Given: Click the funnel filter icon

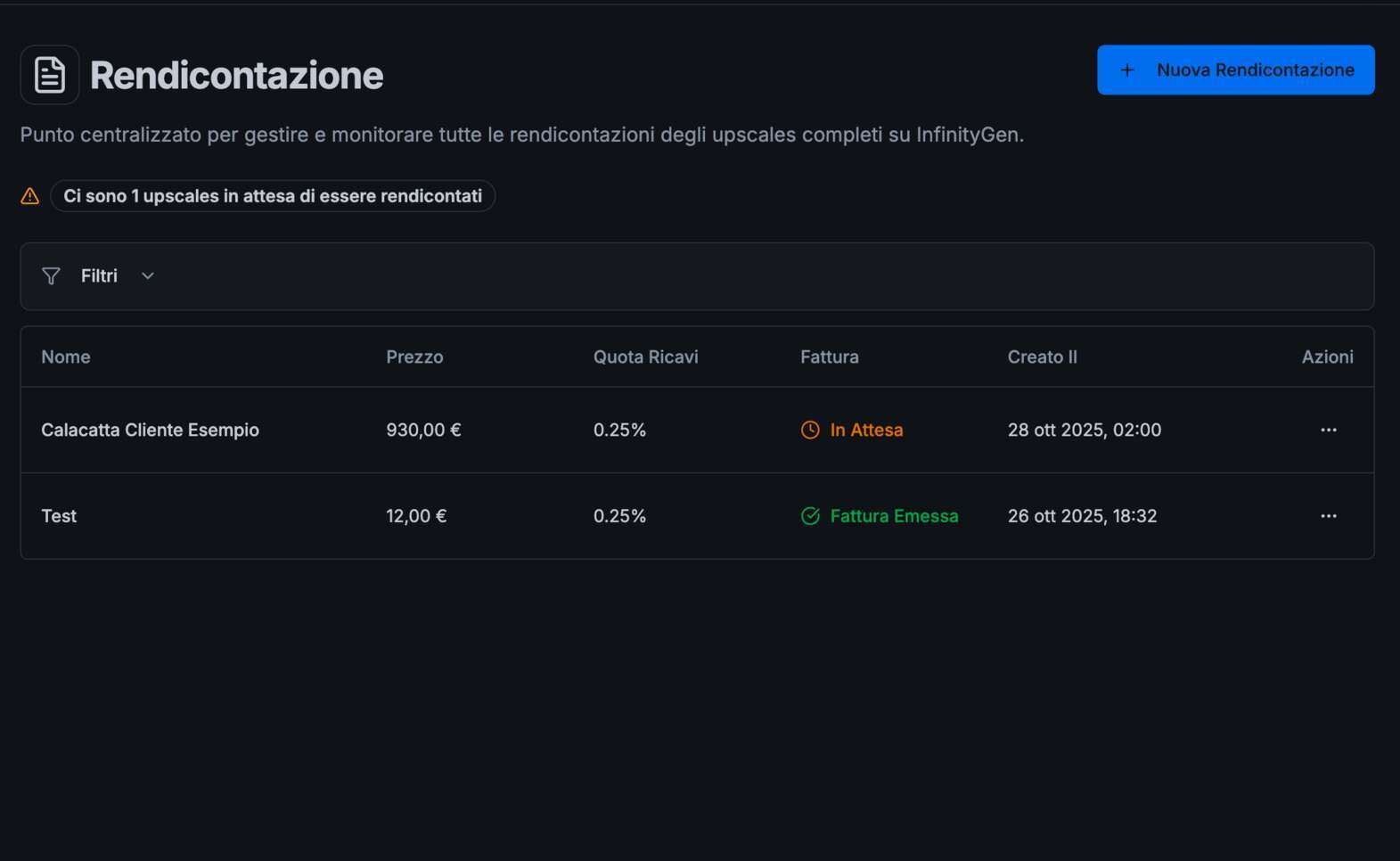Looking at the screenshot, I should coord(51,276).
